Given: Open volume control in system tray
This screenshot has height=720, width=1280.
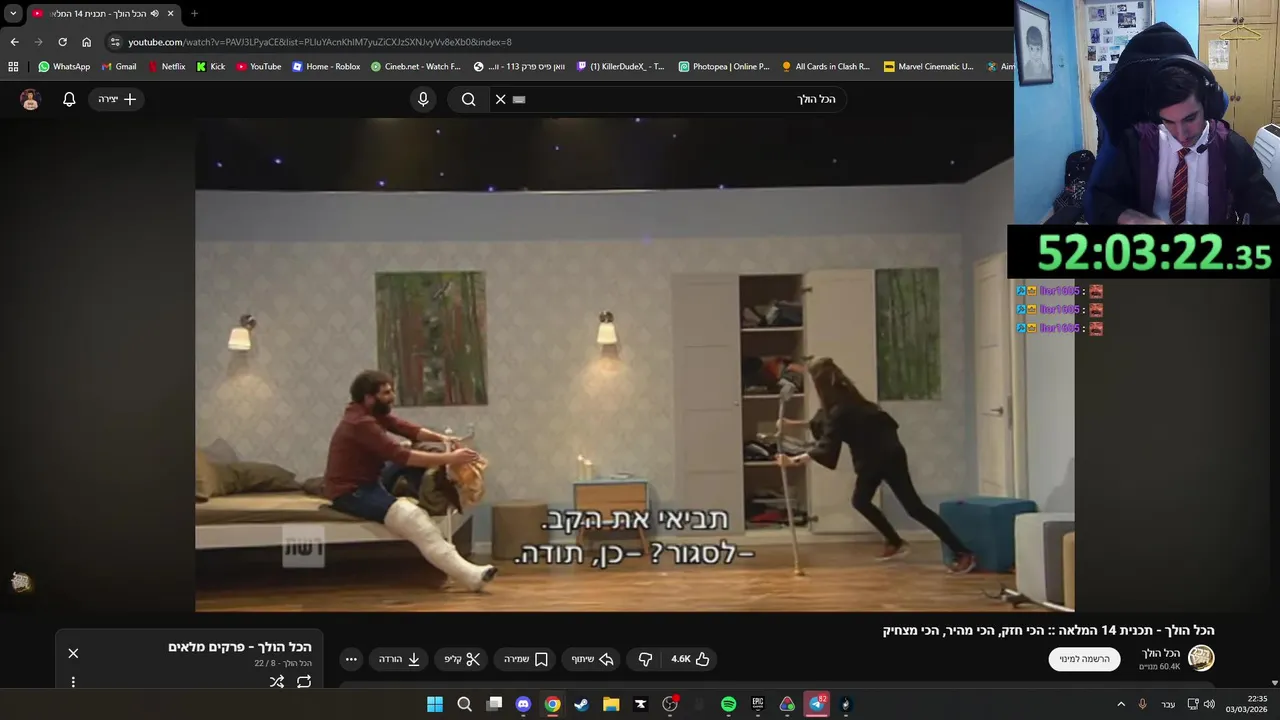Looking at the screenshot, I should (1209, 704).
